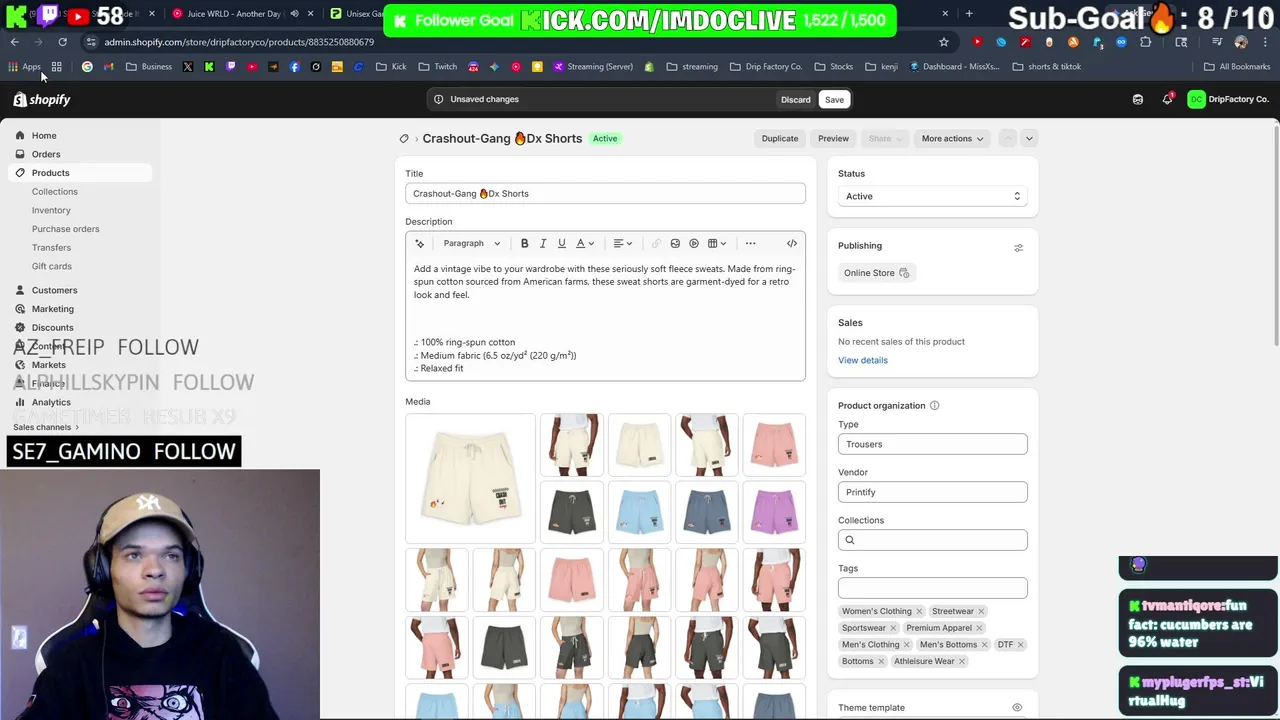
Task: Save the unsaved changes
Action: point(834,99)
